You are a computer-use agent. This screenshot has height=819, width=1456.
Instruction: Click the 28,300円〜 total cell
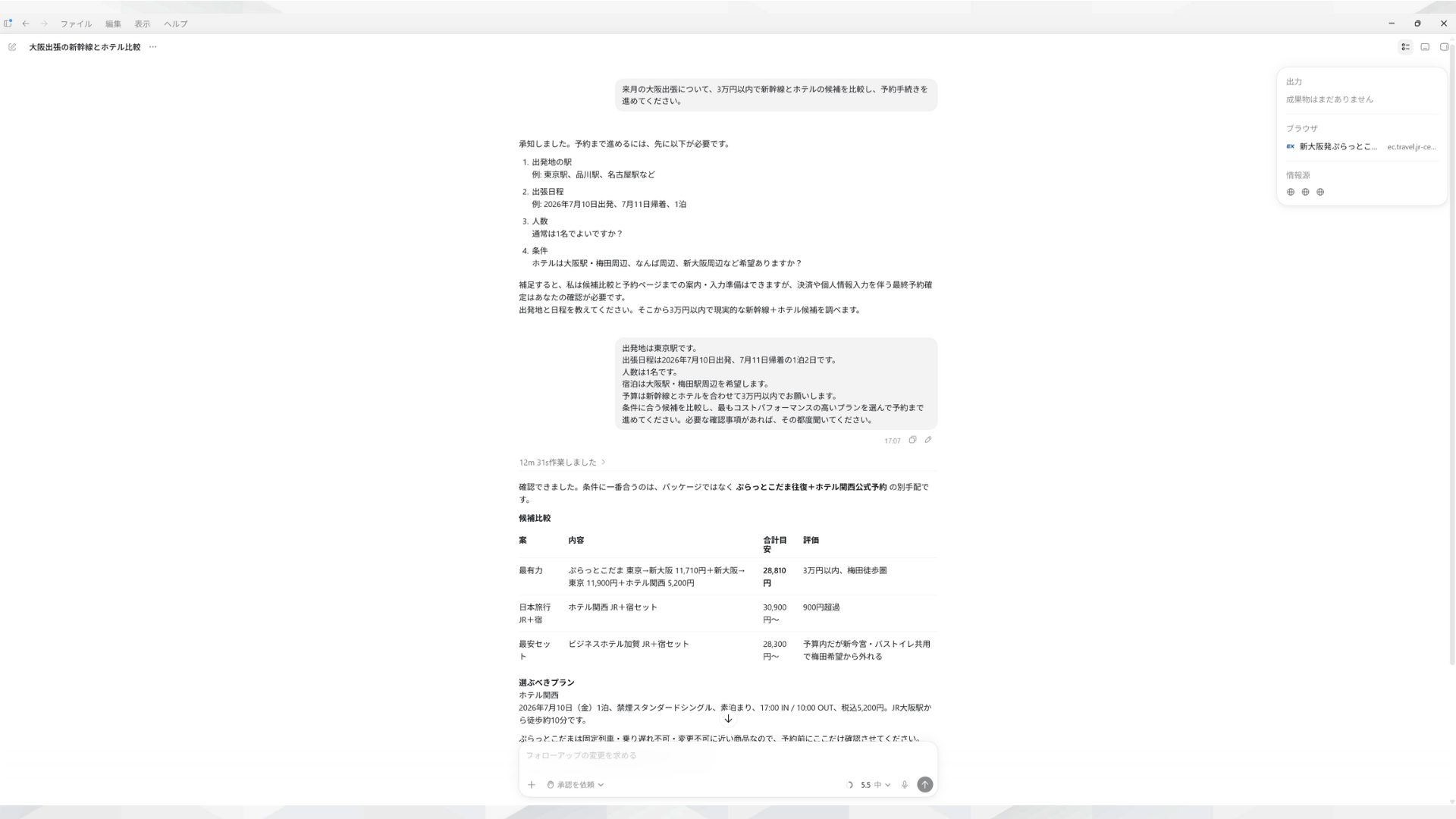click(x=774, y=651)
